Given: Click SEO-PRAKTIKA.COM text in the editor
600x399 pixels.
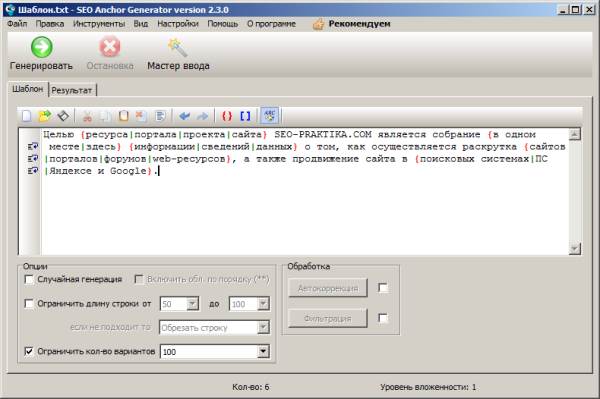Looking at the screenshot, I should click(x=323, y=135).
